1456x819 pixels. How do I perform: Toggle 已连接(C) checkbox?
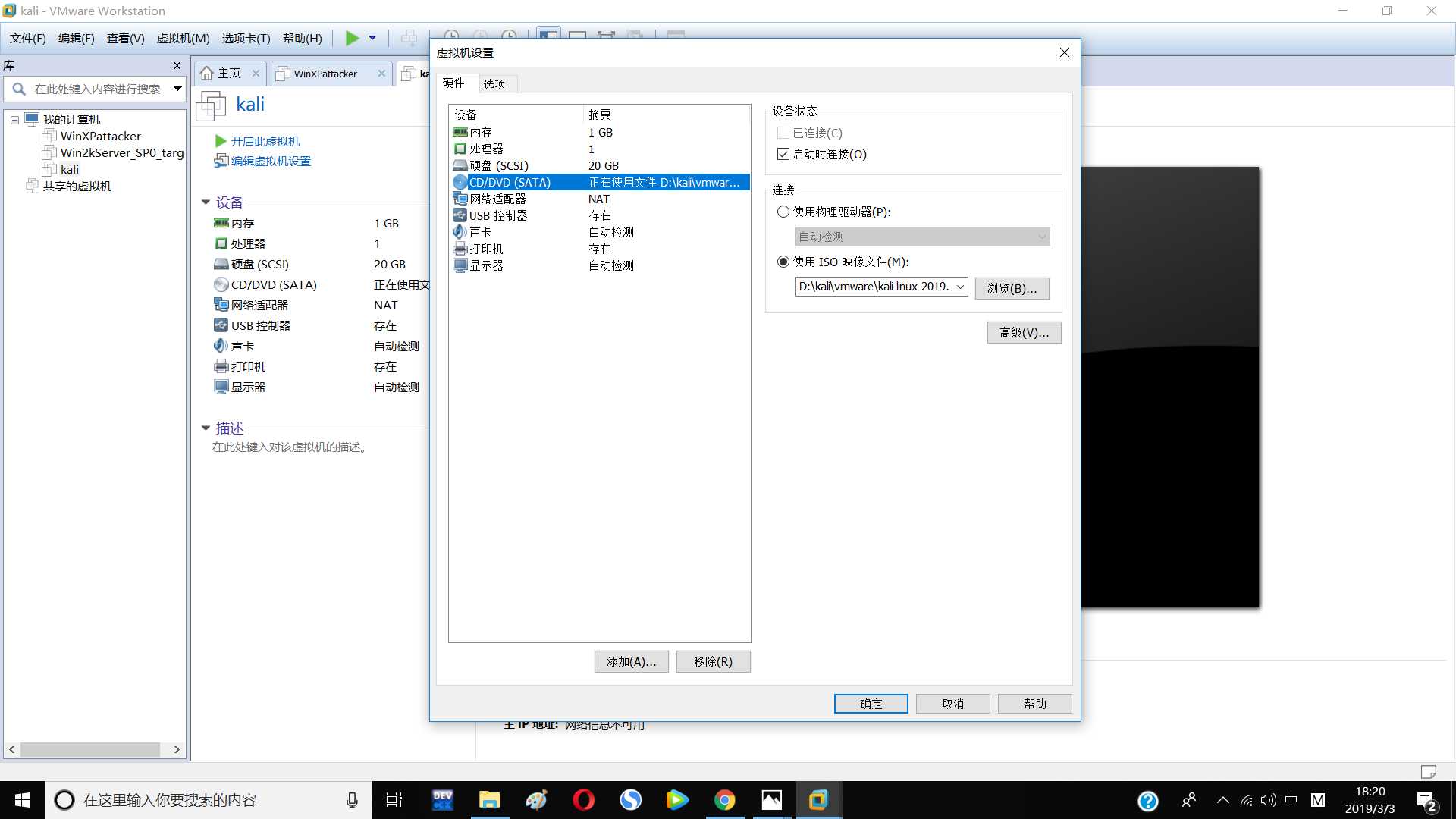click(783, 133)
